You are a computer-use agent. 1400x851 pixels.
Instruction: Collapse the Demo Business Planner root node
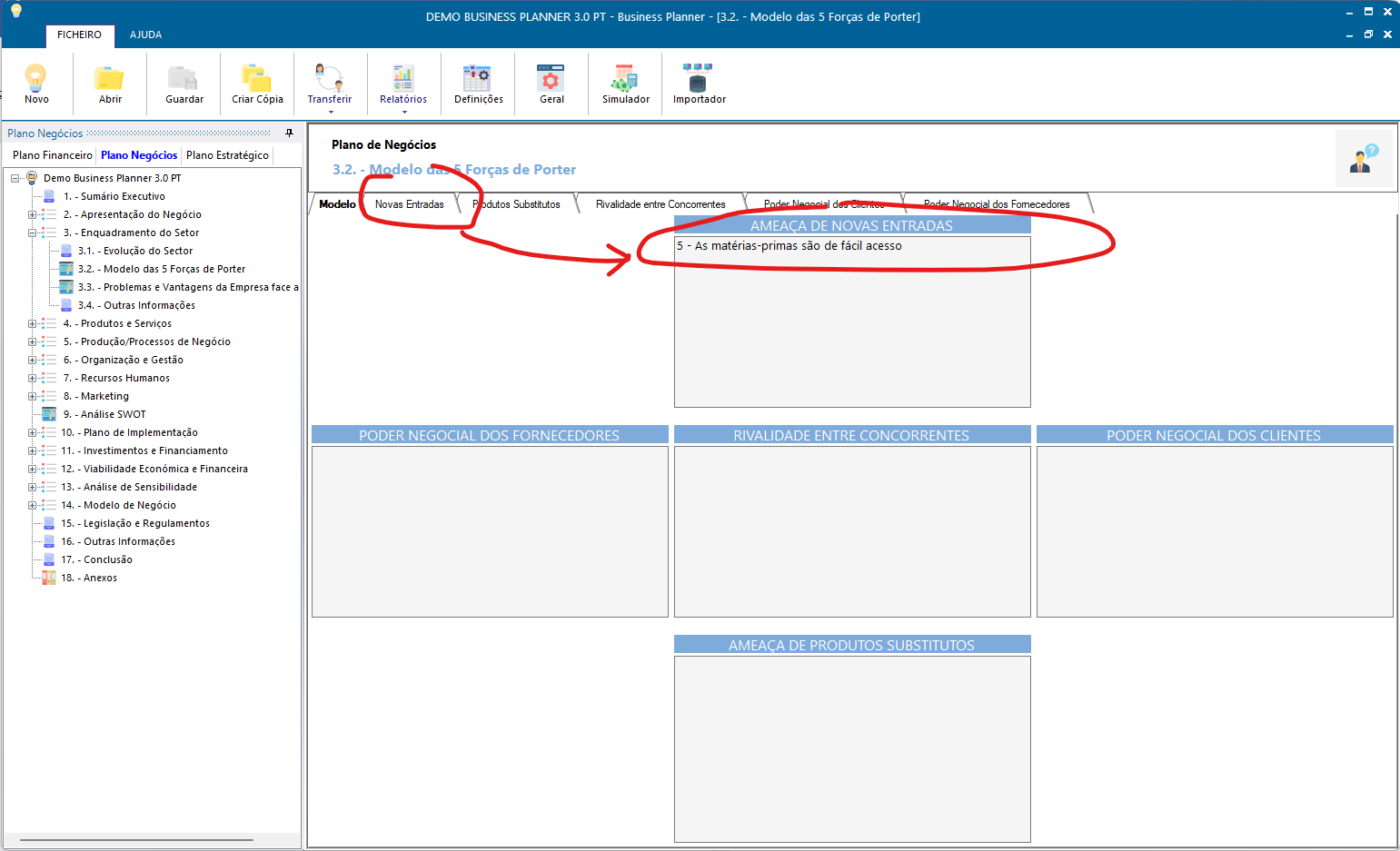pos(15,178)
